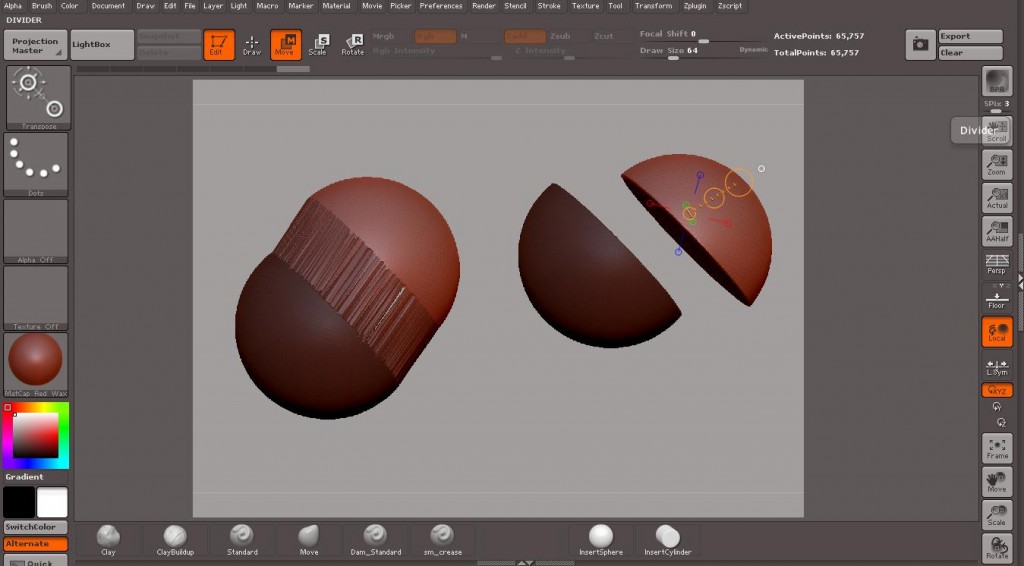Click the Frame view icon
The width and height of the screenshot is (1024, 566).
tap(997, 448)
